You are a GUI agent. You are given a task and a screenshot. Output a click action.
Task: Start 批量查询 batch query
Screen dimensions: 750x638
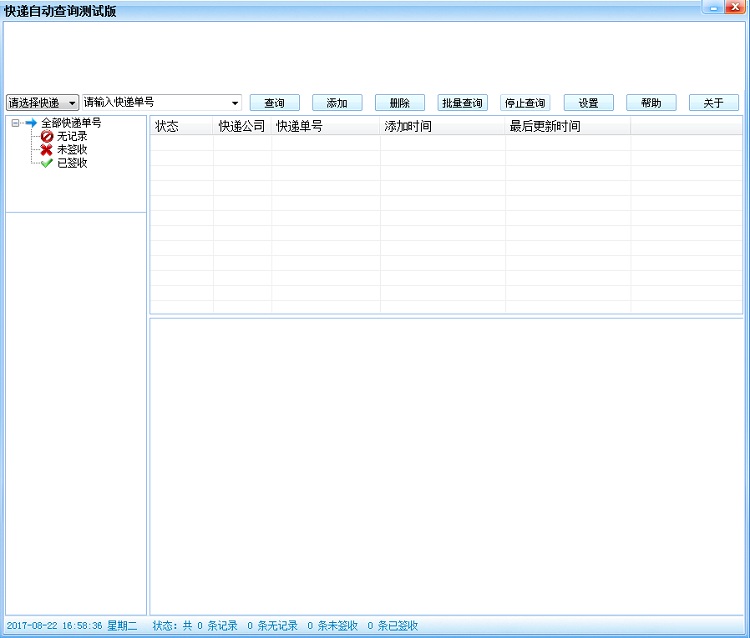(462, 103)
